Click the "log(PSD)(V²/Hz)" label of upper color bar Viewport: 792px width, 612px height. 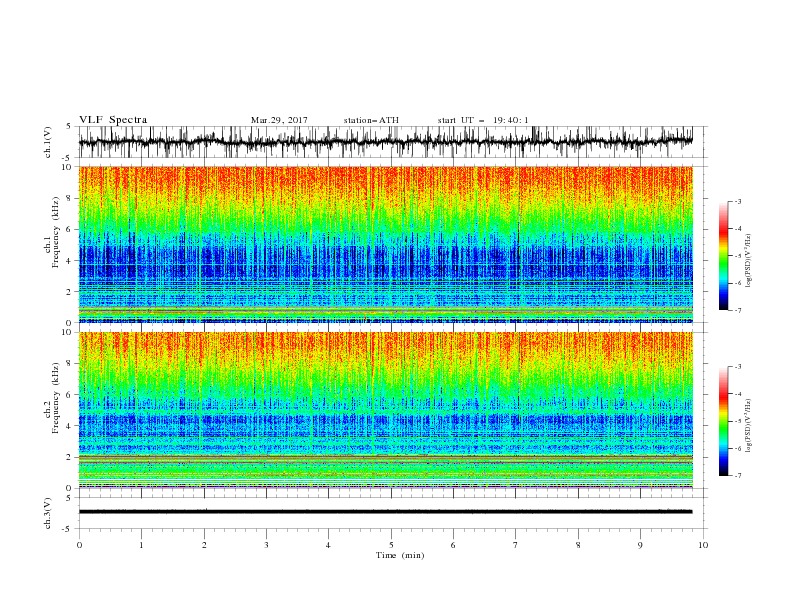point(748,261)
